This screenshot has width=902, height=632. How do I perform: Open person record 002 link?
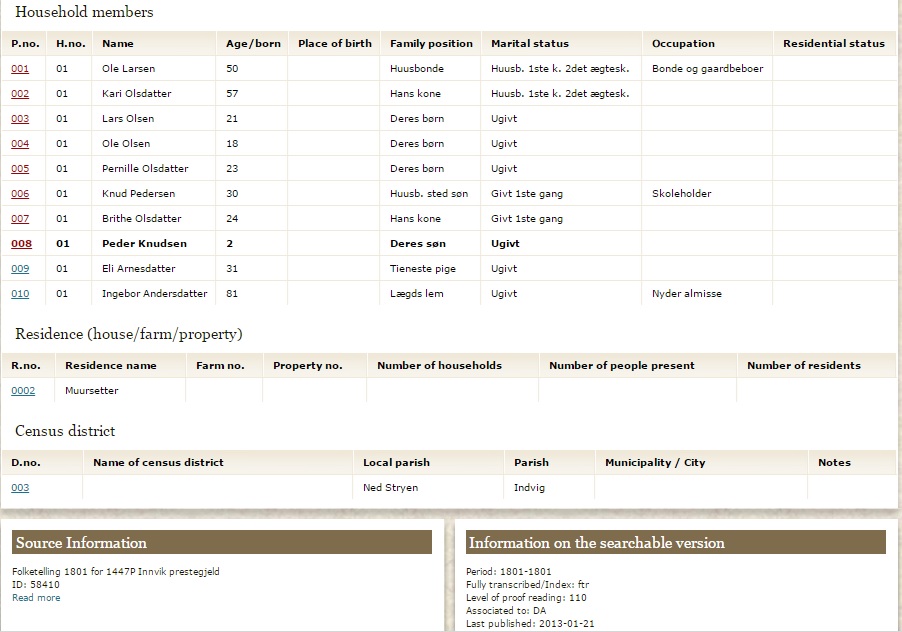pos(20,94)
